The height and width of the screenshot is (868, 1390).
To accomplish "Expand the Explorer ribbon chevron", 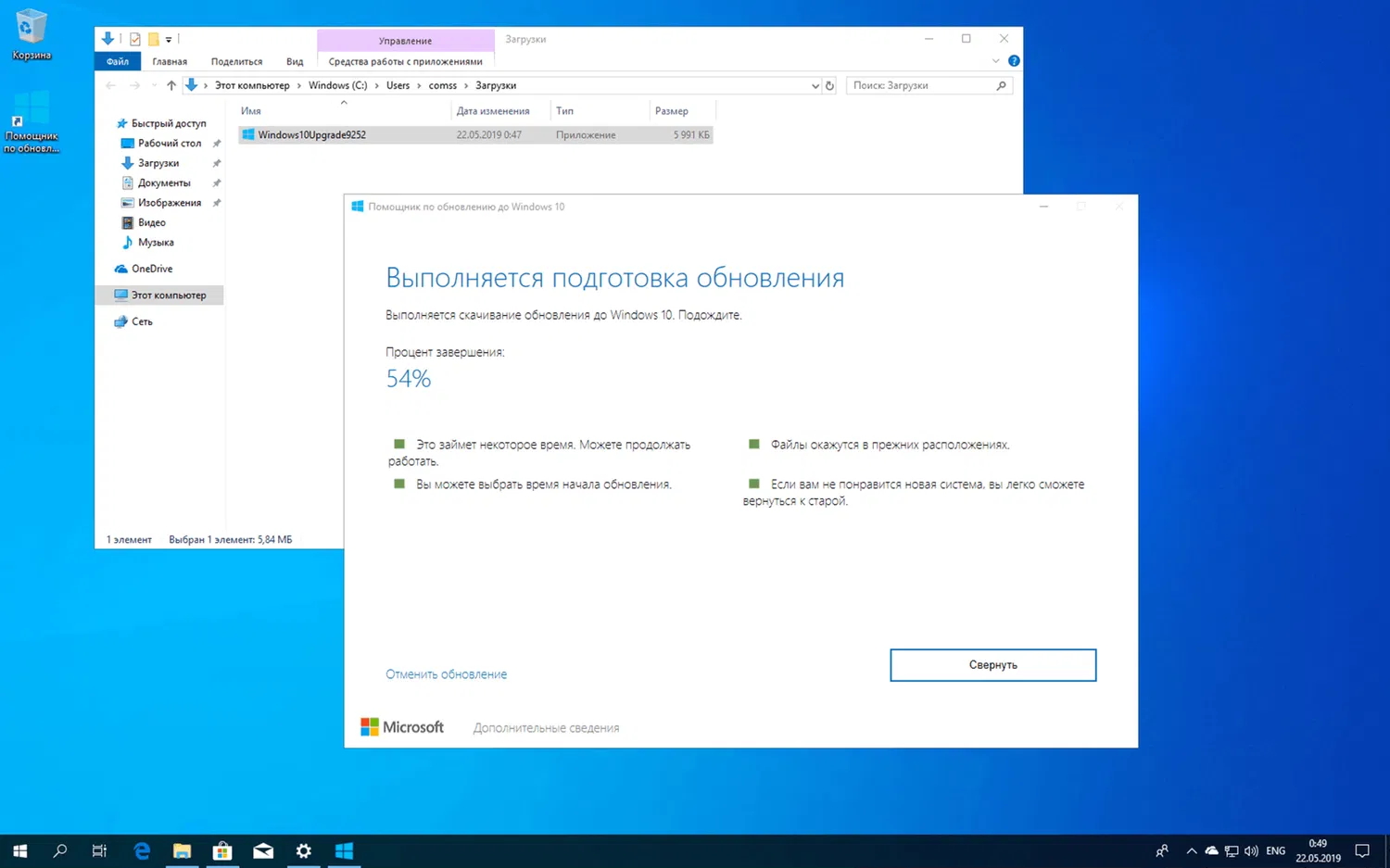I will click(x=995, y=61).
